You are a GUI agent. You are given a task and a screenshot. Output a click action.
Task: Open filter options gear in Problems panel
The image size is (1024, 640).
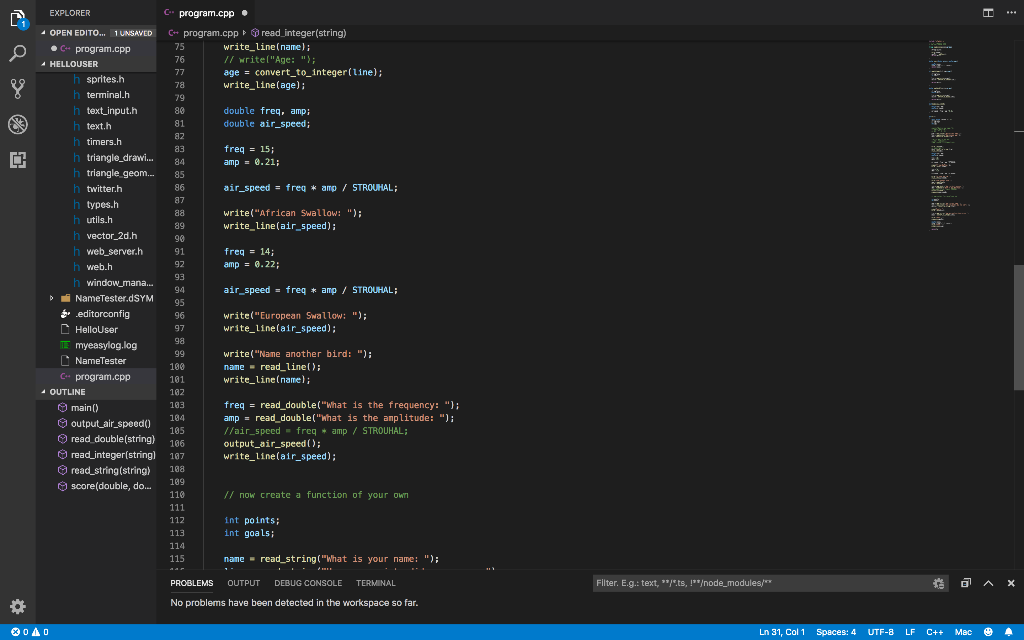(x=938, y=583)
